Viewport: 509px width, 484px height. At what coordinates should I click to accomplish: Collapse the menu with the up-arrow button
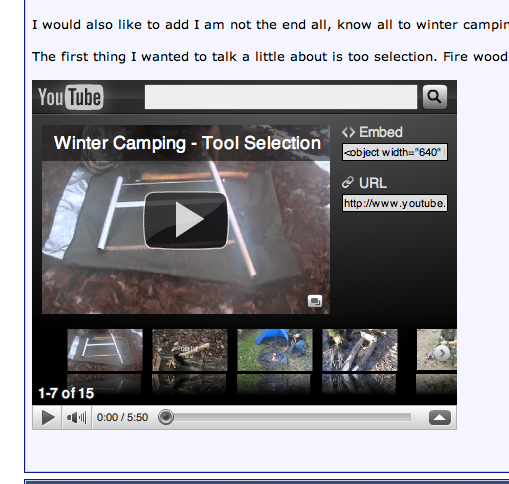tap(440, 418)
